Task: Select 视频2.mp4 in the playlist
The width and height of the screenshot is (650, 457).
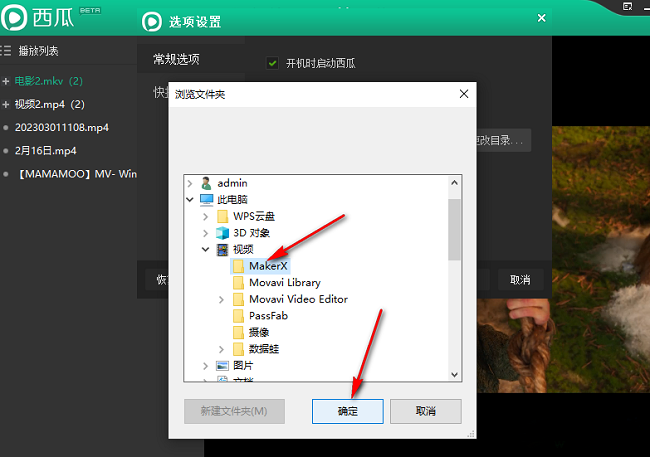Action: (x=50, y=104)
